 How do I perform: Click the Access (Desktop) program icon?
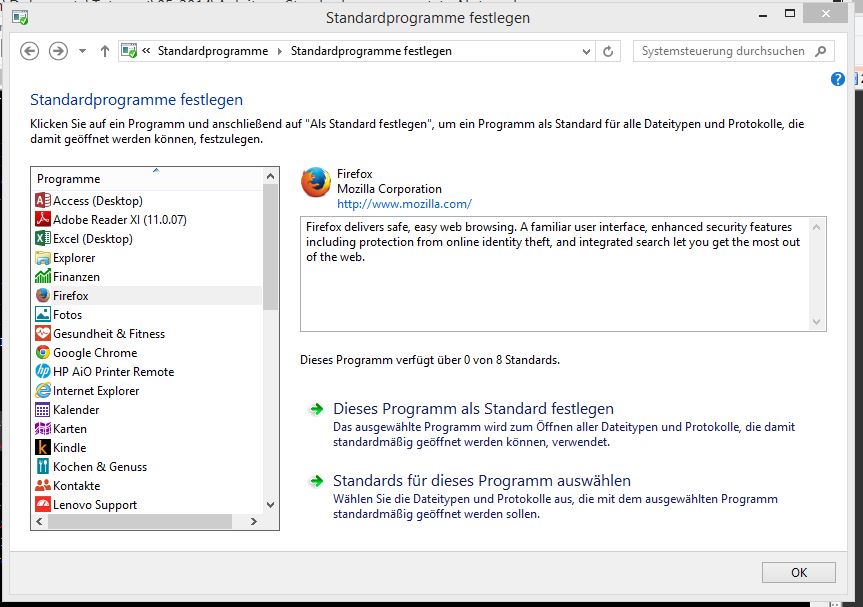(43, 201)
